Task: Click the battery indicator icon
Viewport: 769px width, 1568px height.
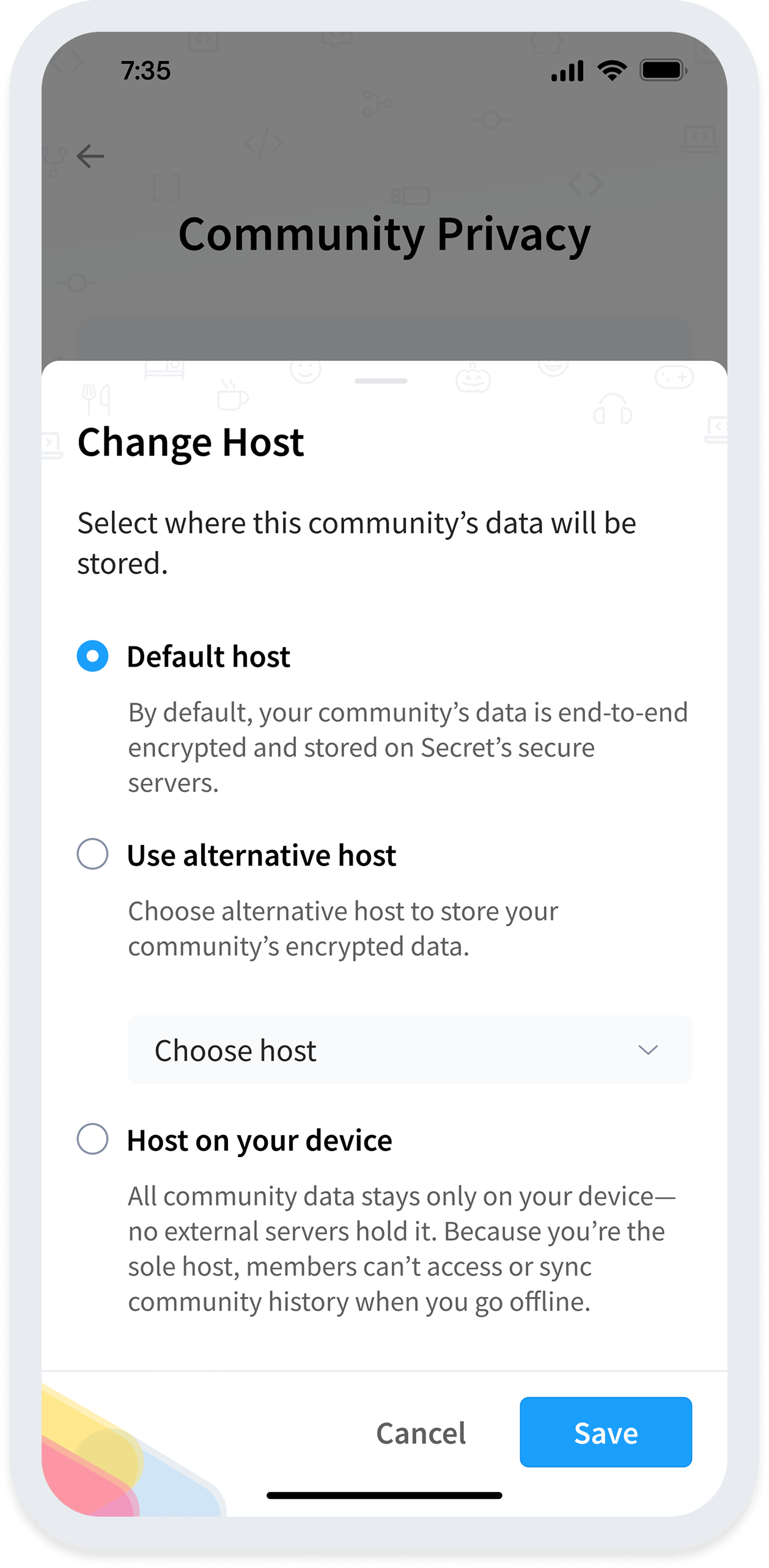Action: 663,70
